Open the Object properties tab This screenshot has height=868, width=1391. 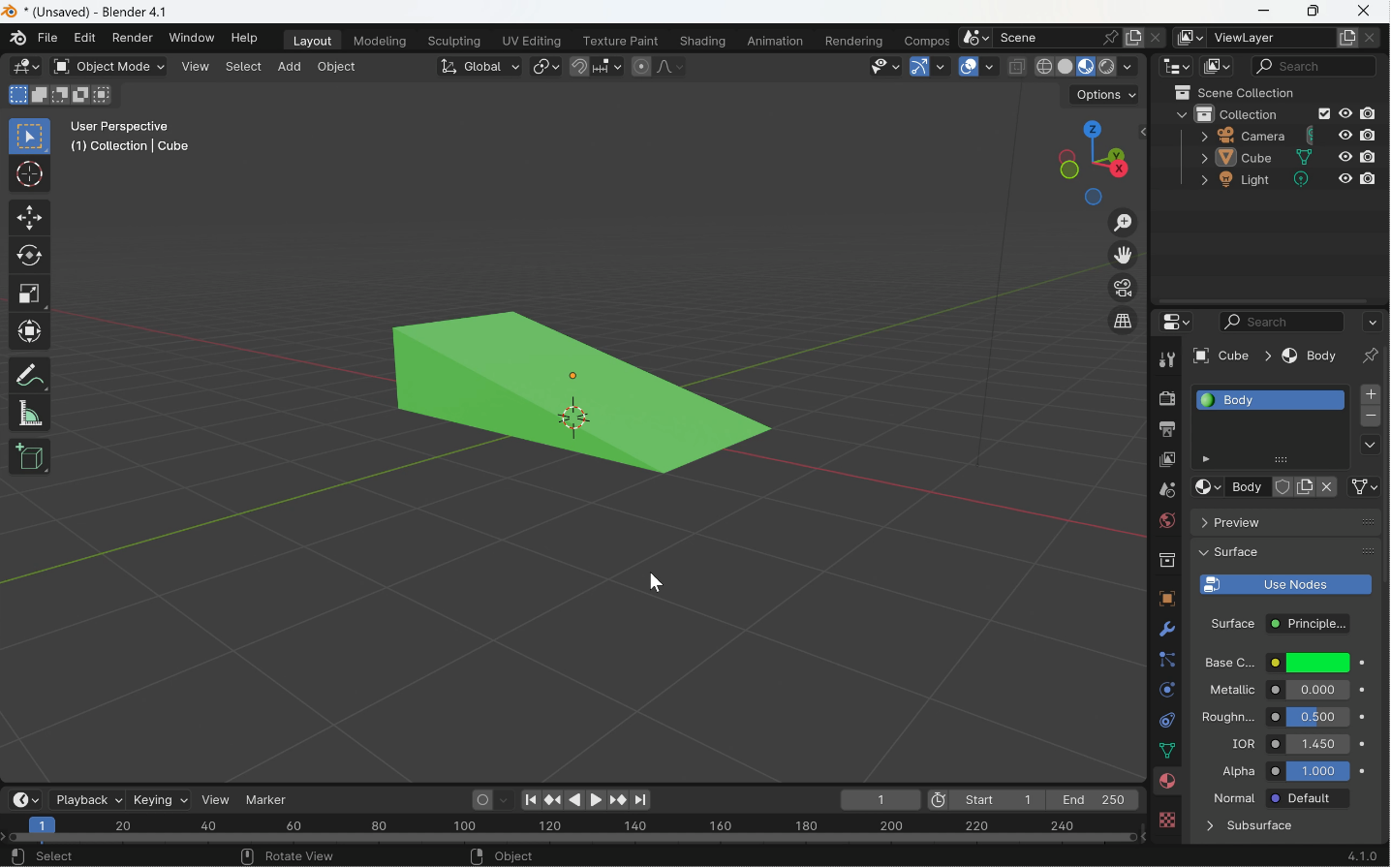coord(1167,600)
